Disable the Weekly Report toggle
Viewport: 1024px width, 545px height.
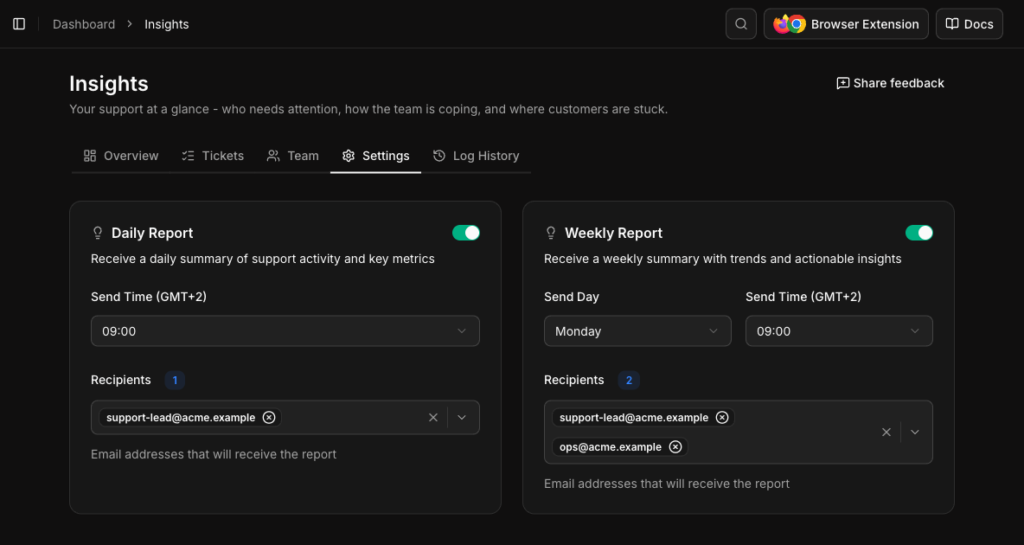pos(920,233)
